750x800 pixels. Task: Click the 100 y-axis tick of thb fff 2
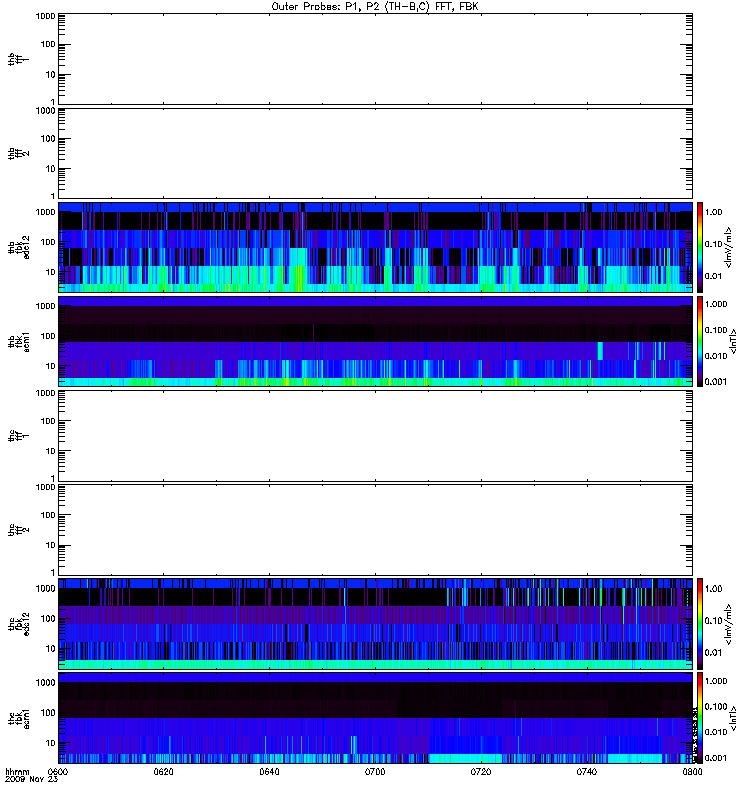48,139
